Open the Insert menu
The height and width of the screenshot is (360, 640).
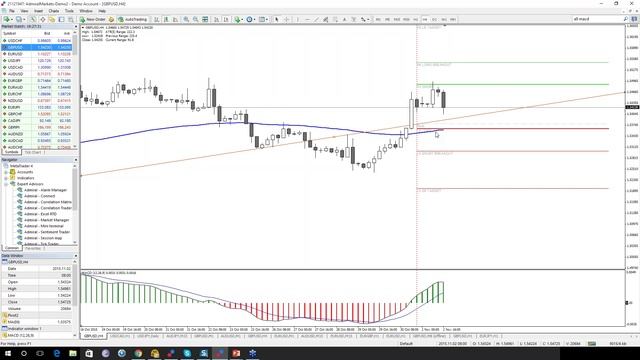[x=38, y=11]
